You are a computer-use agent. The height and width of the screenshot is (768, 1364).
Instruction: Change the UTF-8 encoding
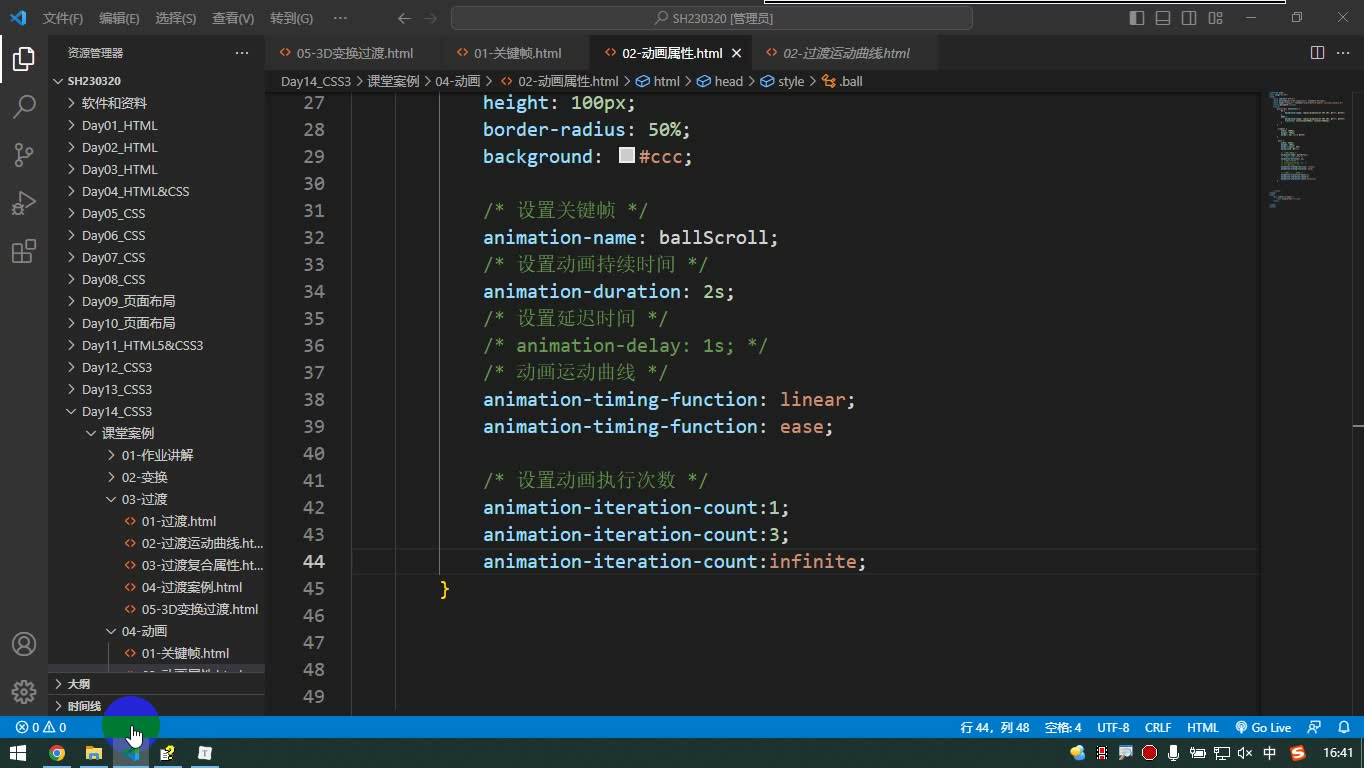tap(1113, 727)
